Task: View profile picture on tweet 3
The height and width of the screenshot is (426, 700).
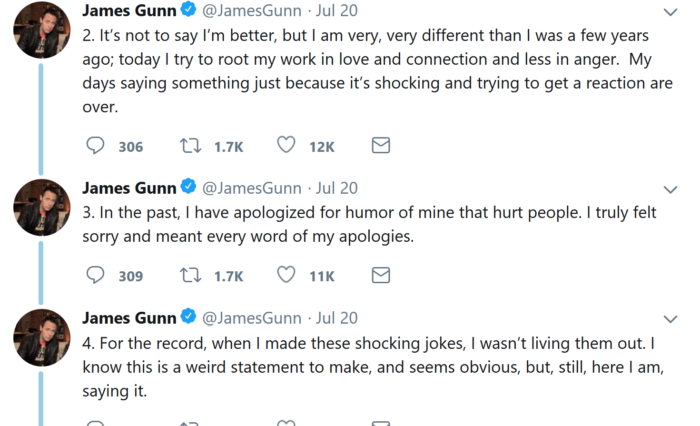Action: pyautogui.click(x=42, y=208)
